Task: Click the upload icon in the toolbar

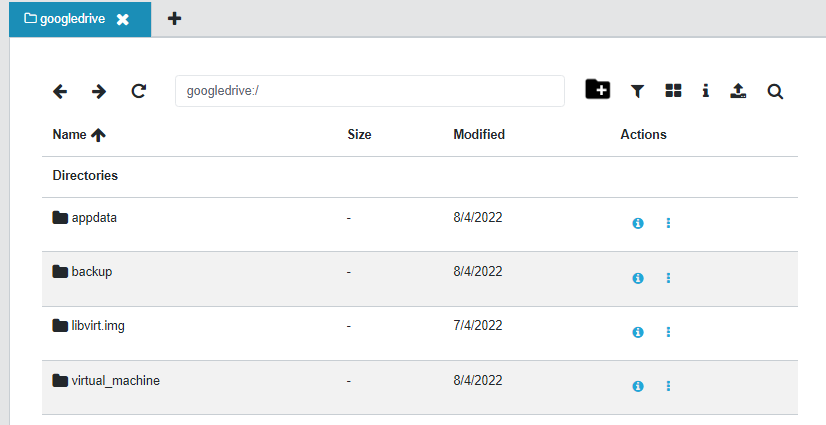Action: [x=738, y=91]
